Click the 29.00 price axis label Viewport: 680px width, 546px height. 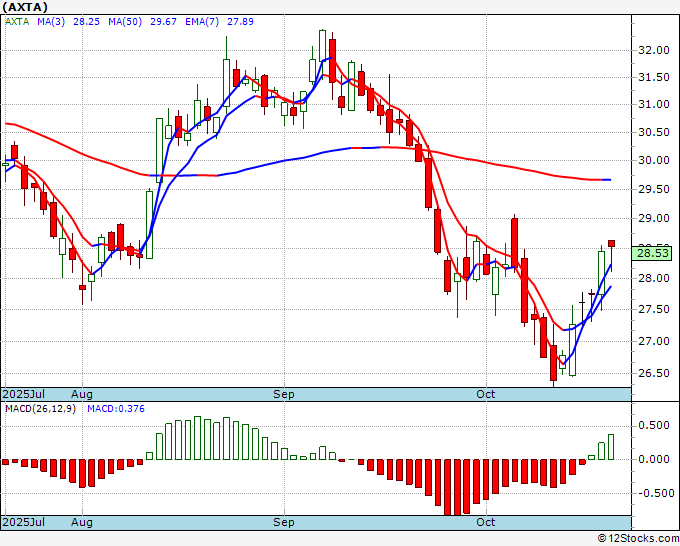click(x=654, y=218)
